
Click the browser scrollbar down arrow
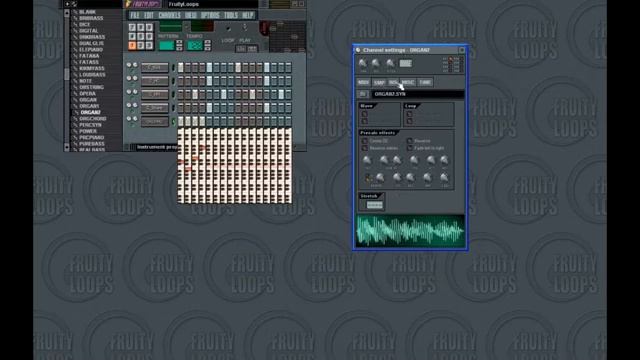(67, 147)
